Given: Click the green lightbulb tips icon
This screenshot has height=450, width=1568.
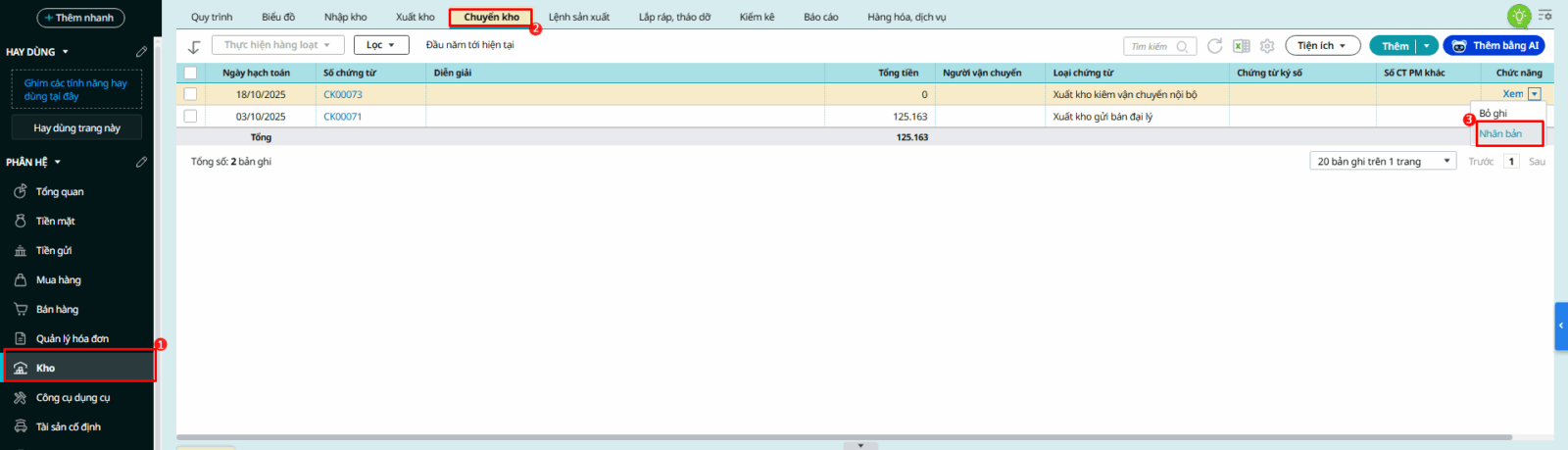Looking at the screenshot, I should click(x=1519, y=16).
